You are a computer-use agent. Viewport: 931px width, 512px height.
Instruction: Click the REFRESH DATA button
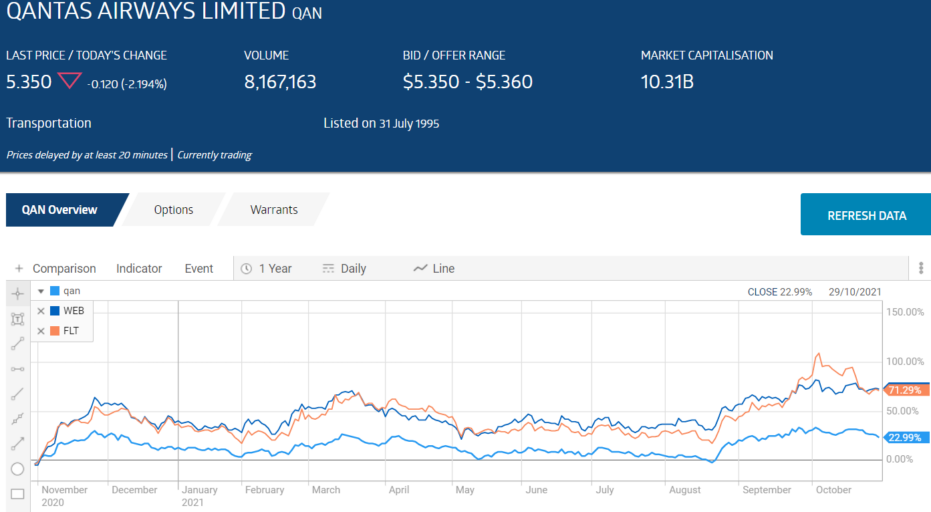[866, 215]
